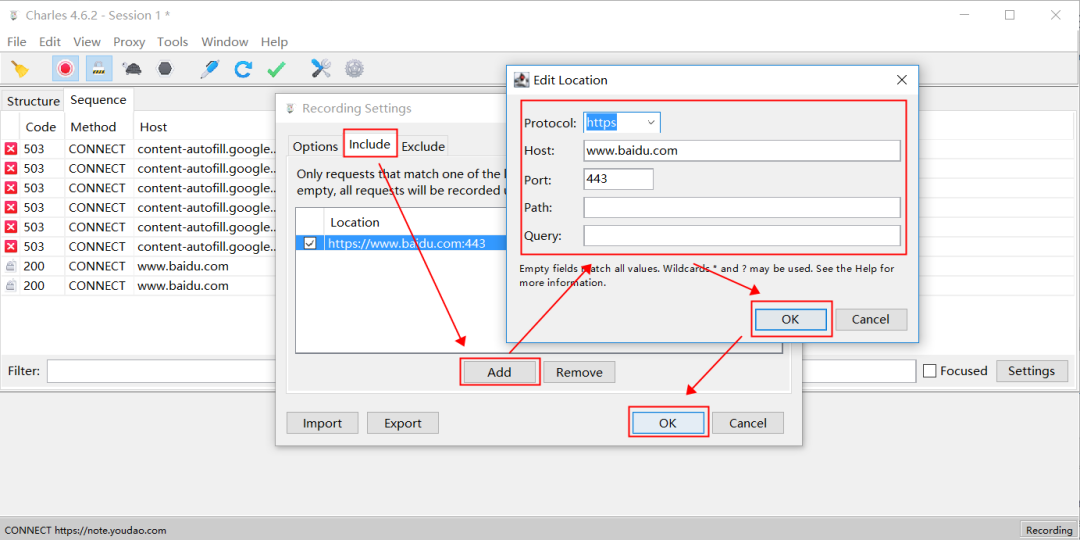This screenshot has width=1080, height=540.
Task: Select the last www.baidu.com host entry
Action: [x=183, y=286]
